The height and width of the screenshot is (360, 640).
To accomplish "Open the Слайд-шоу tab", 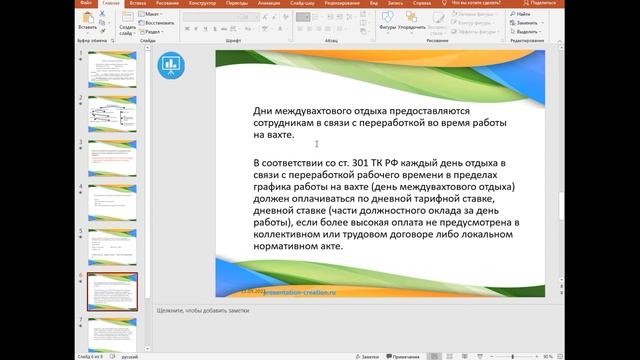I will click(302, 3).
